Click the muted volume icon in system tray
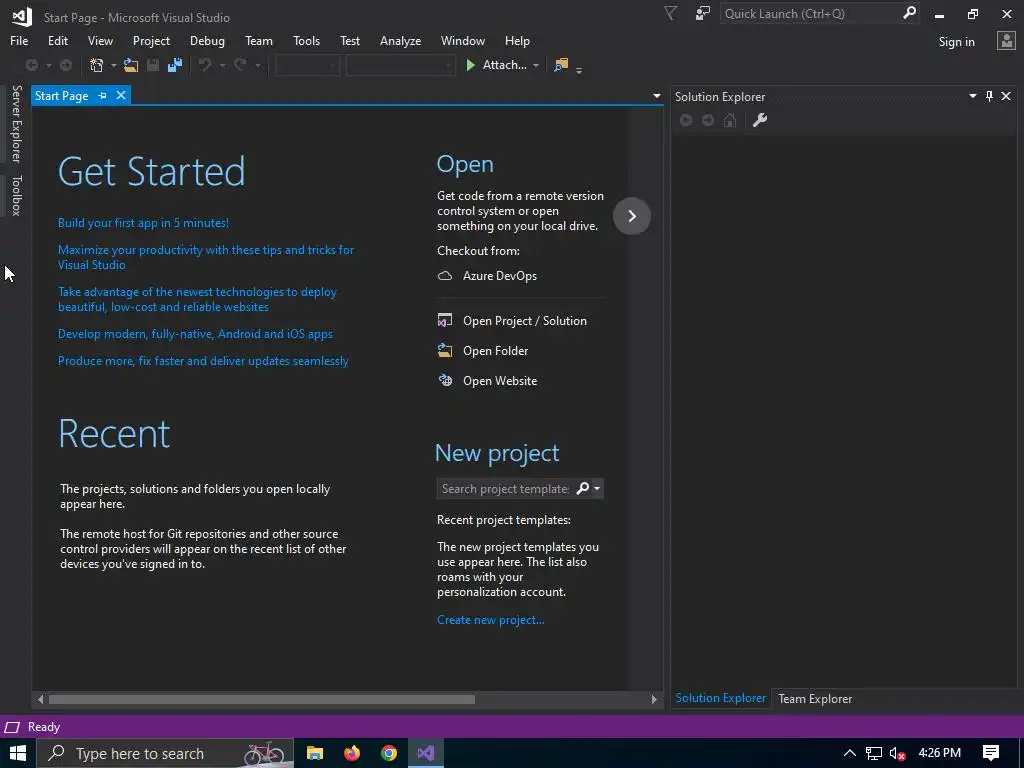Image resolution: width=1024 pixels, height=768 pixels. (x=897, y=754)
